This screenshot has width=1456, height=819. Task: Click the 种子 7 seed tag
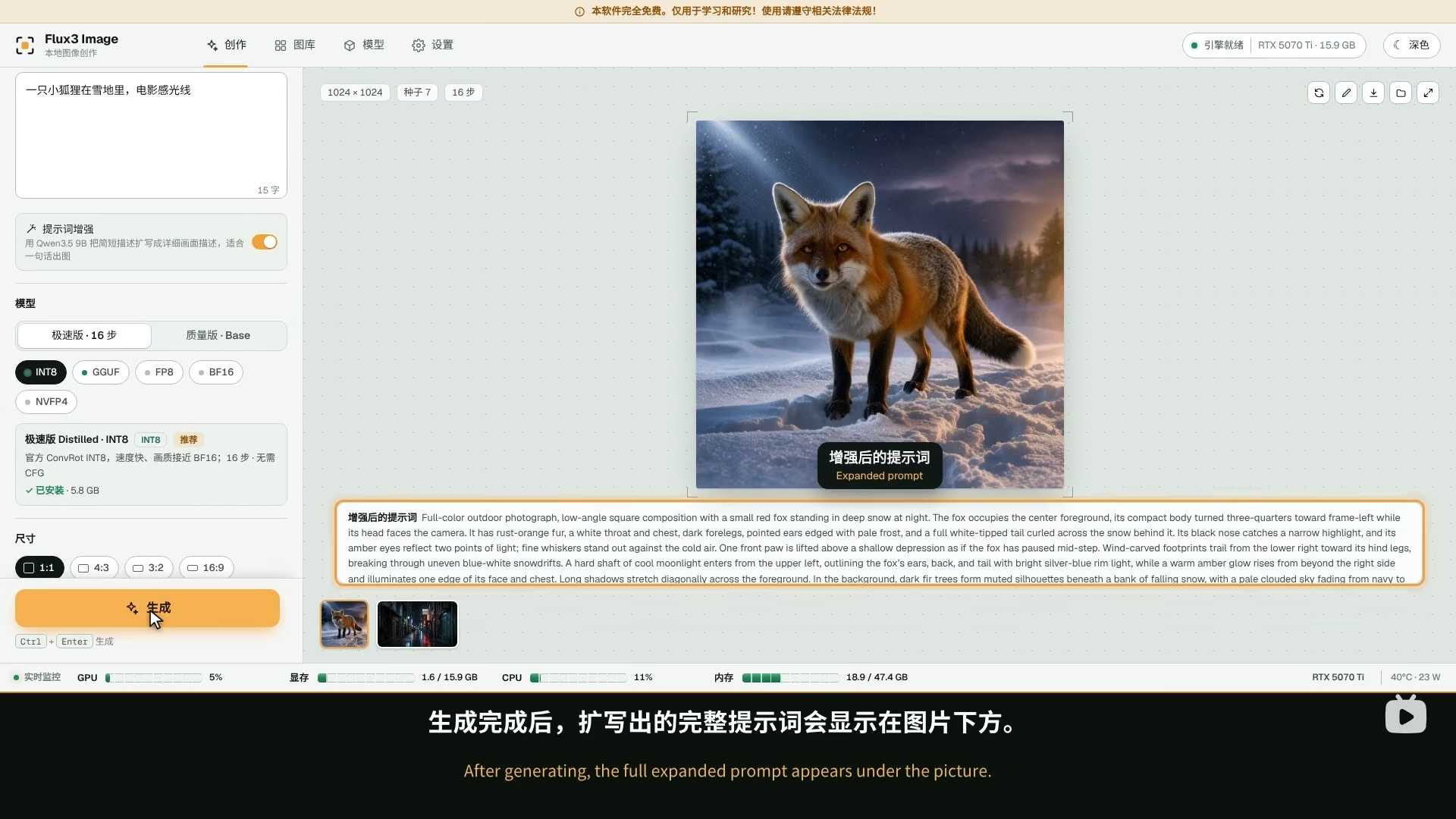click(417, 93)
